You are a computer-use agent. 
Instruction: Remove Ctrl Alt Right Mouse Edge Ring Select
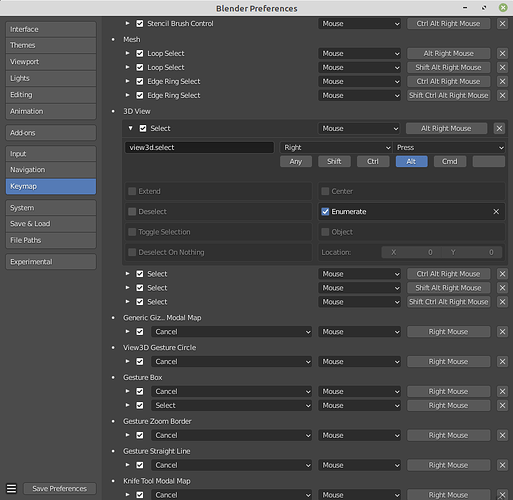click(502, 81)
